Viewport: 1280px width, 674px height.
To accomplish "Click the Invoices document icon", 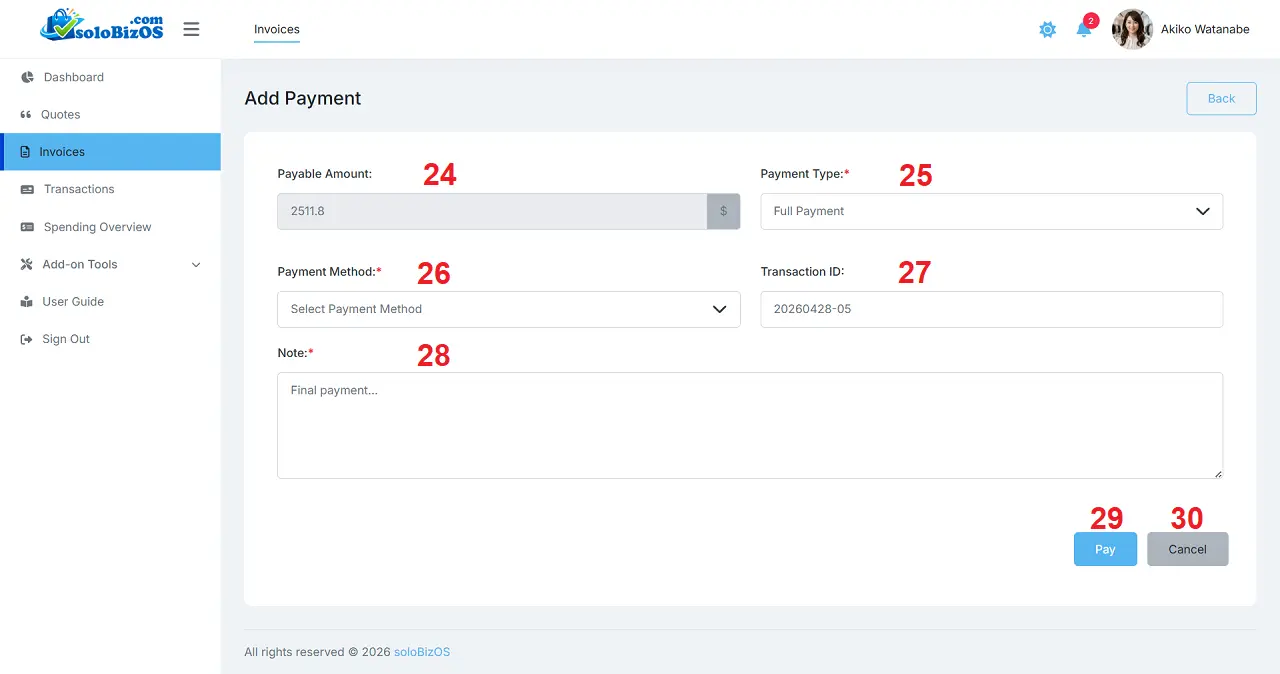I will tap(25, 152).
